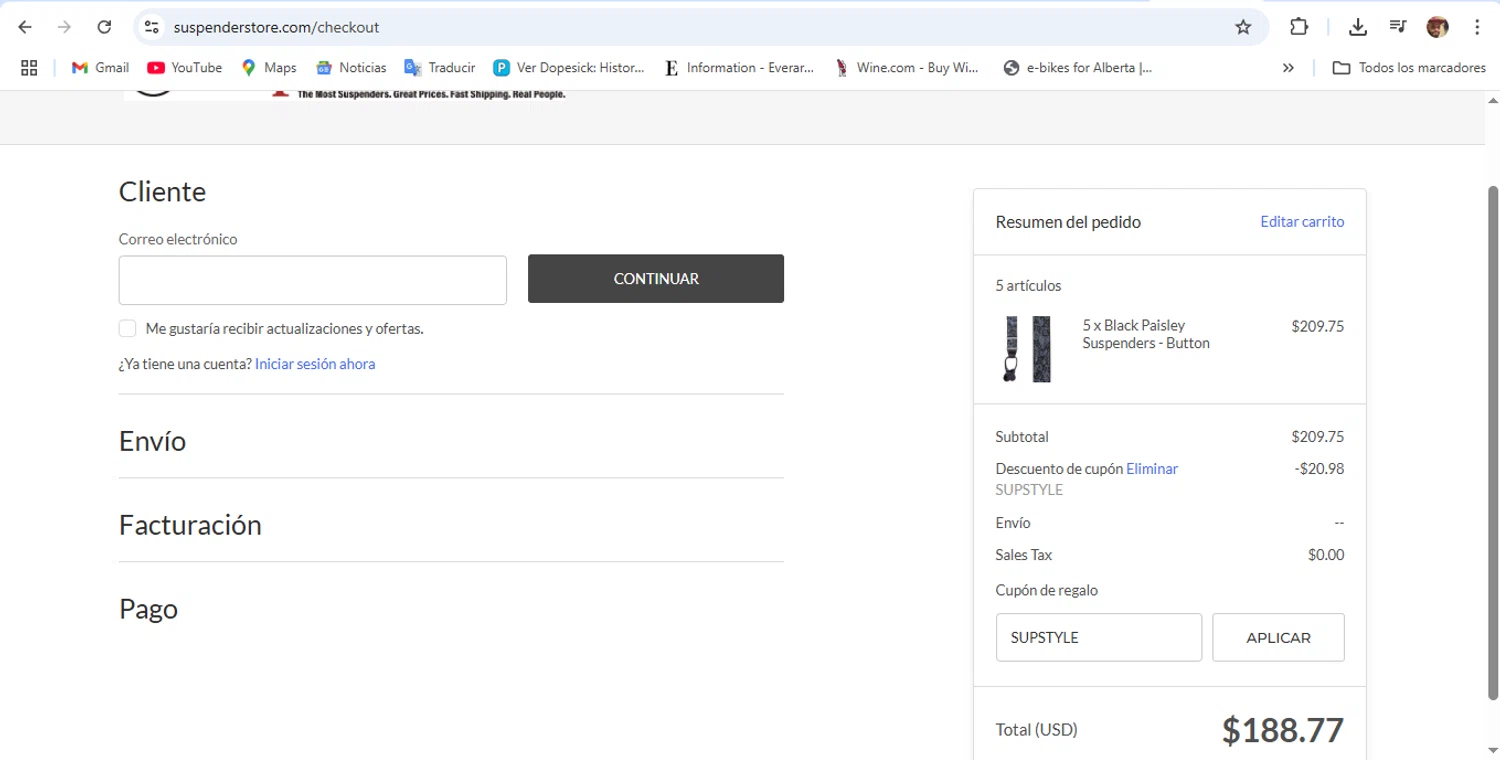Viewport: 1500px width, 760px height.
Task: Click Eliminar coupon link
Action: (x=1152, y=469)
